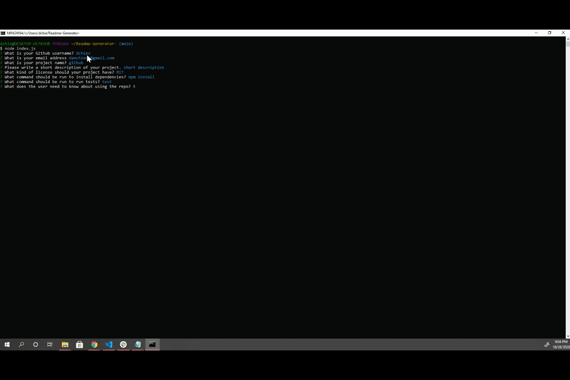Viewport: 570px width, 380px height.
Task: Restore down the terminal window
Action: click(550, 33)
